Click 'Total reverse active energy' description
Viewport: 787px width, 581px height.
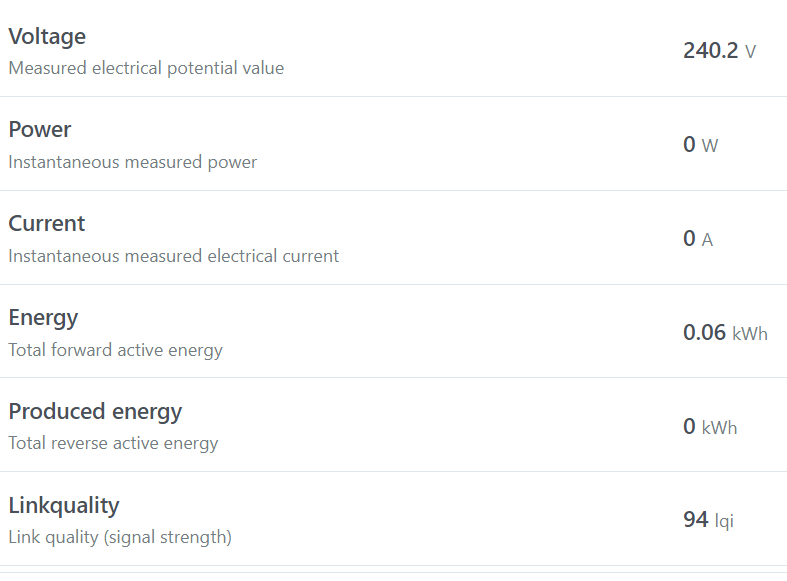click(x=113, y=443)
